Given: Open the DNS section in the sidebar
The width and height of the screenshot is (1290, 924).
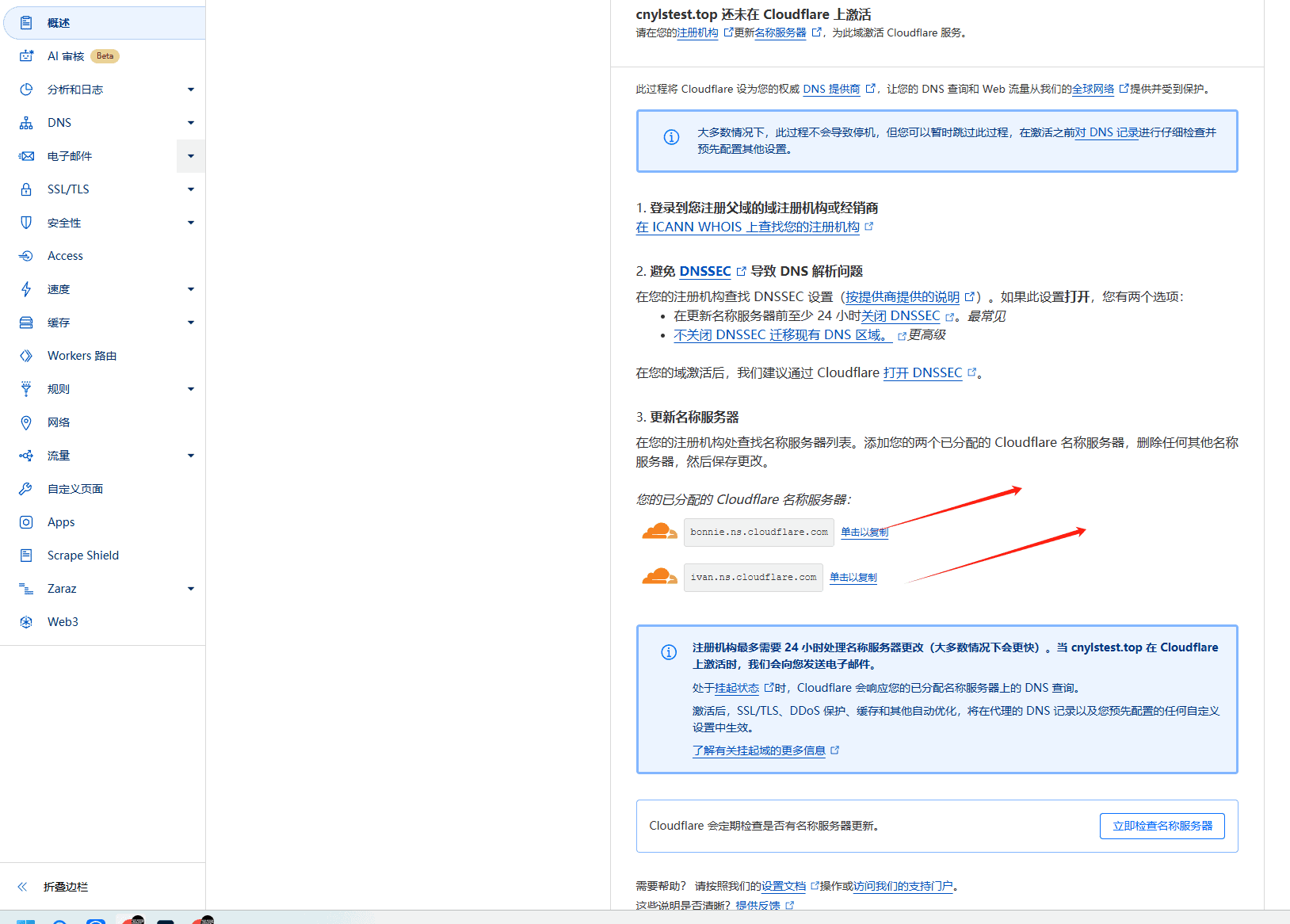Looking at the screenshot, I should click(59, 122).
